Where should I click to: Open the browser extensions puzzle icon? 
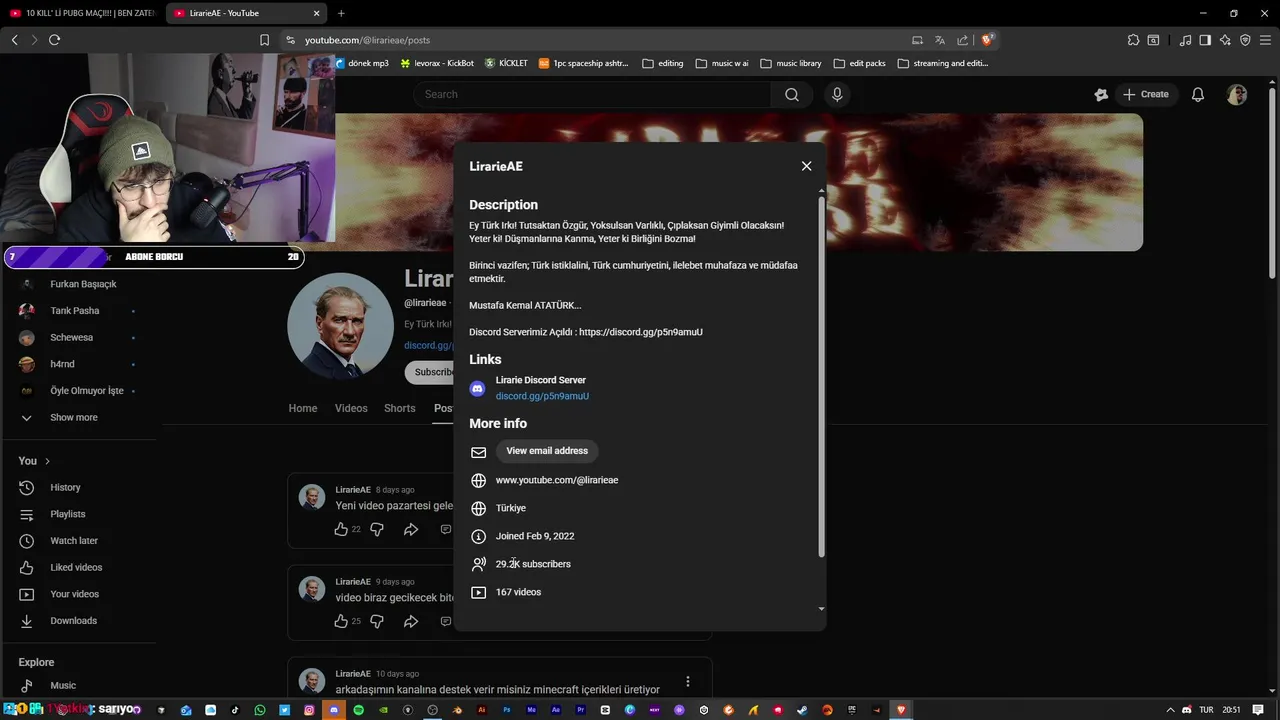tap(1133, 40)
